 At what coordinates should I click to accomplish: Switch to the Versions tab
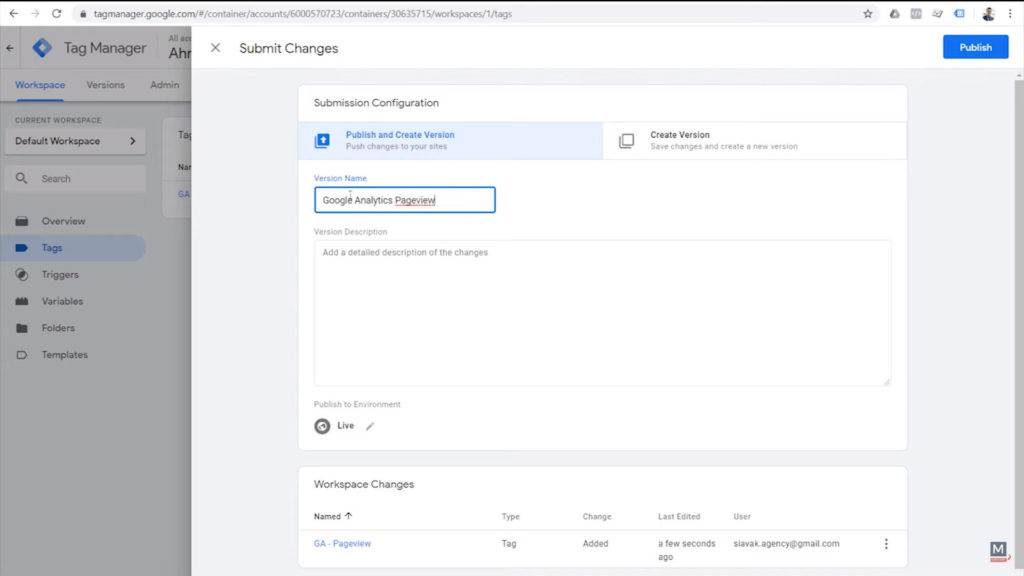pos(105,85)
